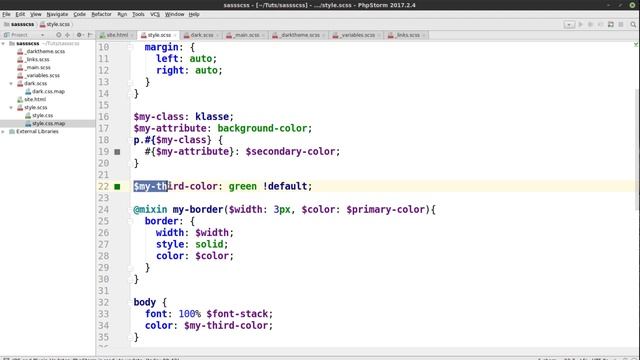Screen dimensions: 640x360
Task: Open the Code menu
Action: pyautogui.click(x=79, y=14)
